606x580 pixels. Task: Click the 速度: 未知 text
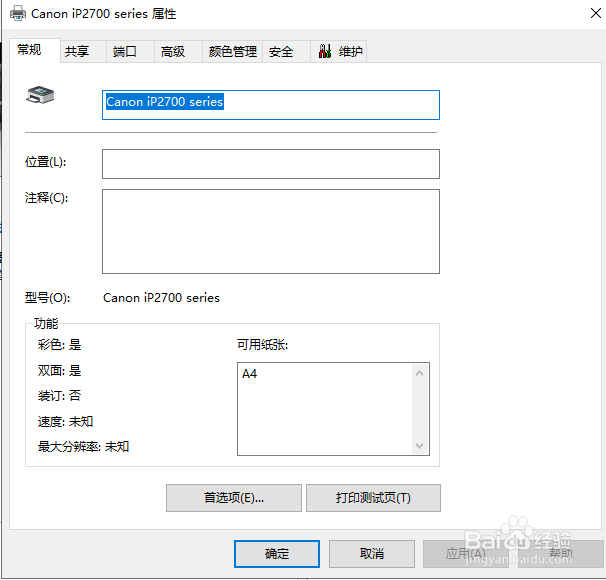(x=65, y=422)
